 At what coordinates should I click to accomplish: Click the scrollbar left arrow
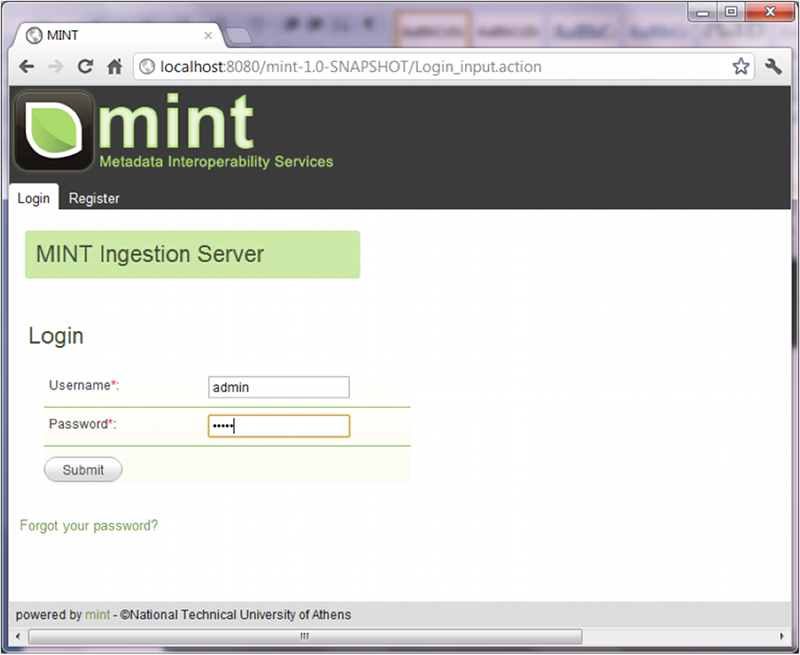[18, 636]
